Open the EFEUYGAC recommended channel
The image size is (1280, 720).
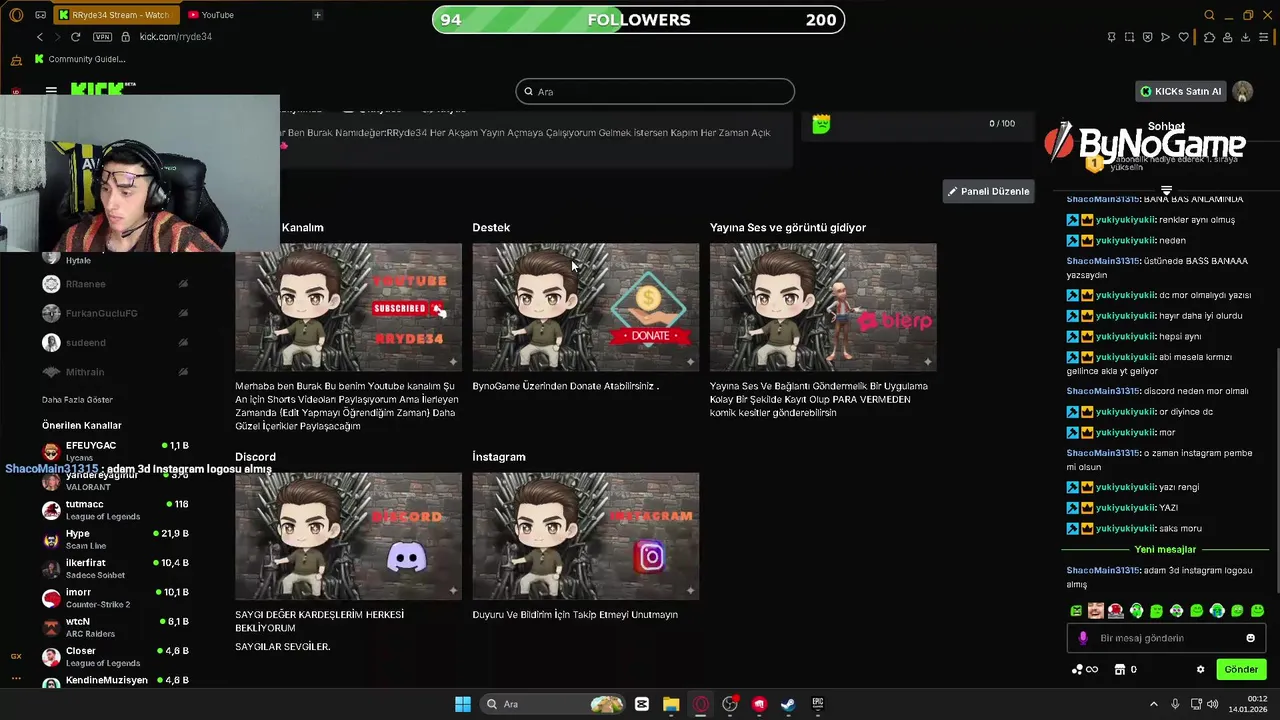point(115,450)
